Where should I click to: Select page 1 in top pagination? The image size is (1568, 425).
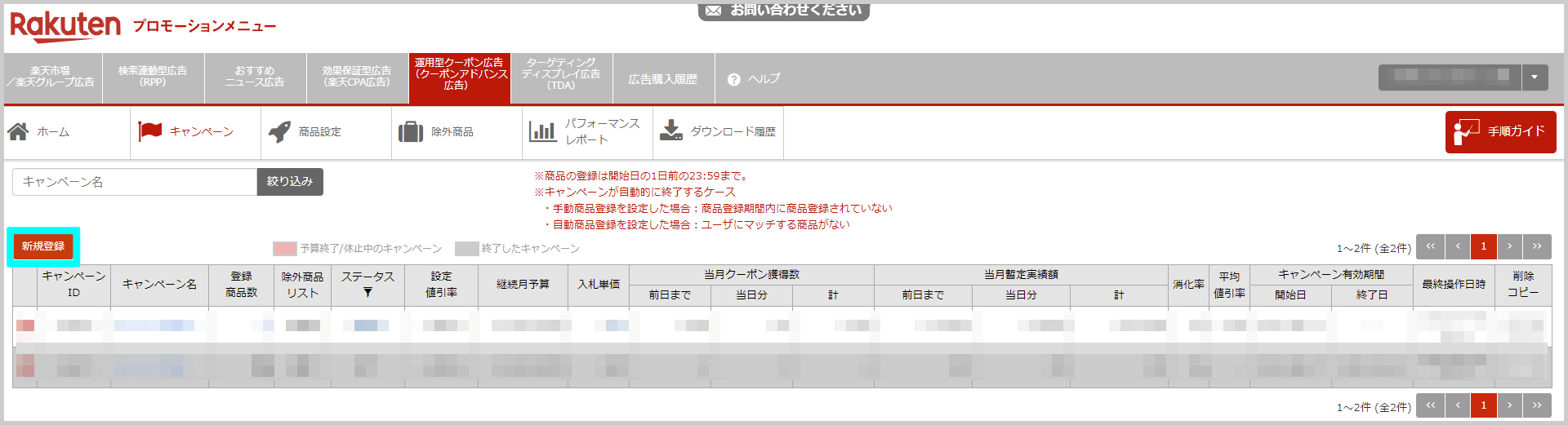[x=1484, y=246]
